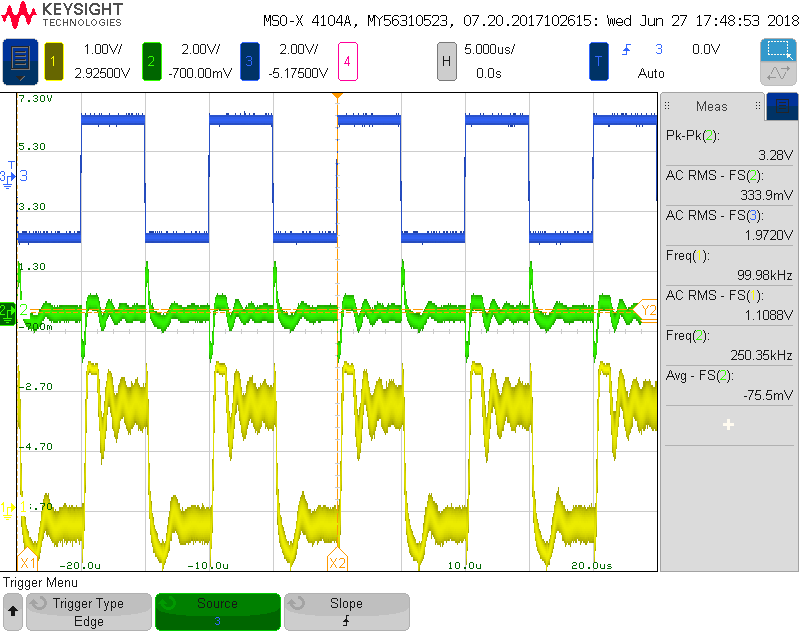Viewport: 800px width, 632px height.
Task: Toggle channel 1 yellow button
Action: (x=54, y=62)
